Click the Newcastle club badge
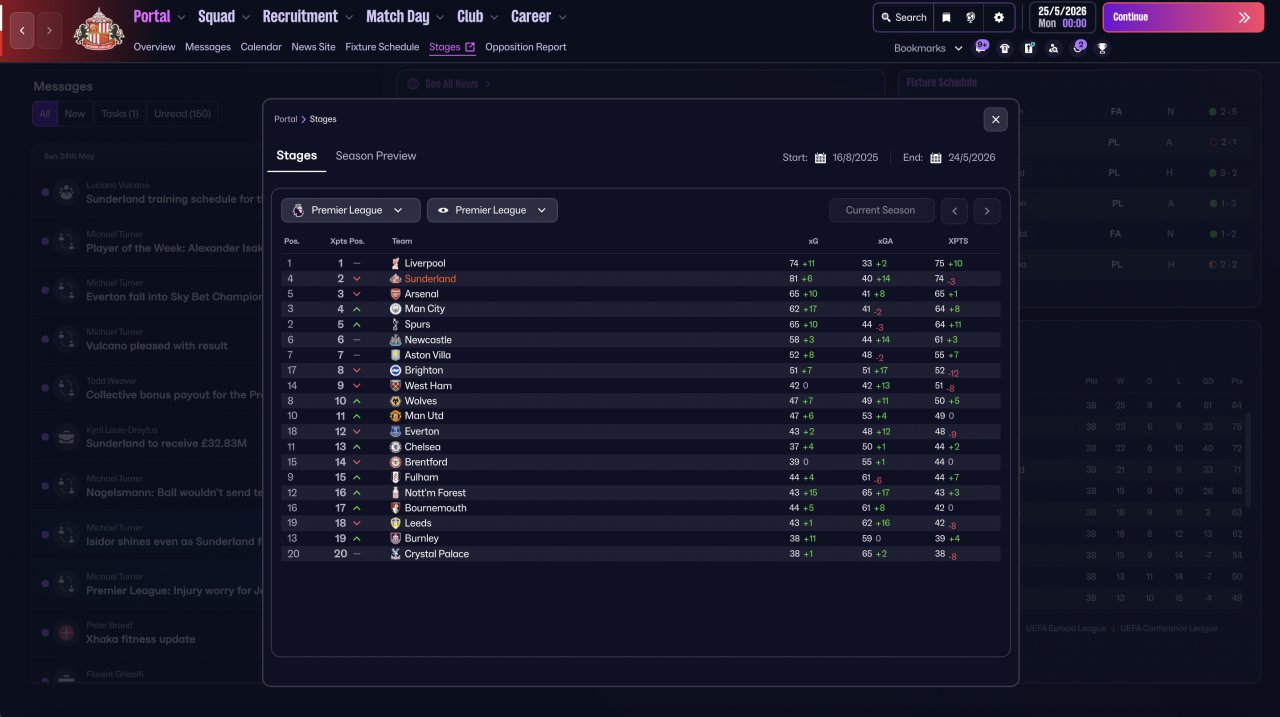Screen dimensions: 1280x717 click(x=395, y=340)
